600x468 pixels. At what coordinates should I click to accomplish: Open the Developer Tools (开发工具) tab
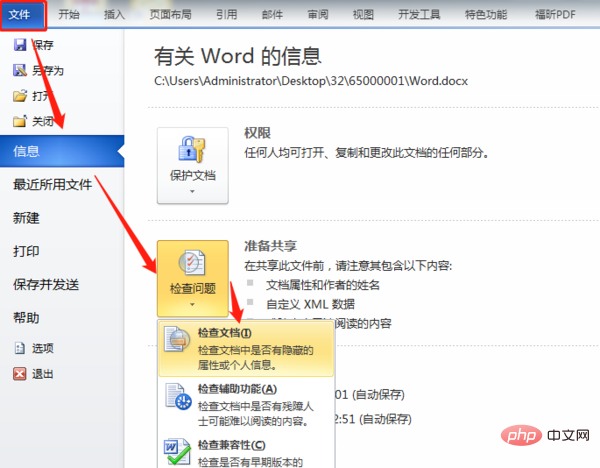[x=419, y=14]
